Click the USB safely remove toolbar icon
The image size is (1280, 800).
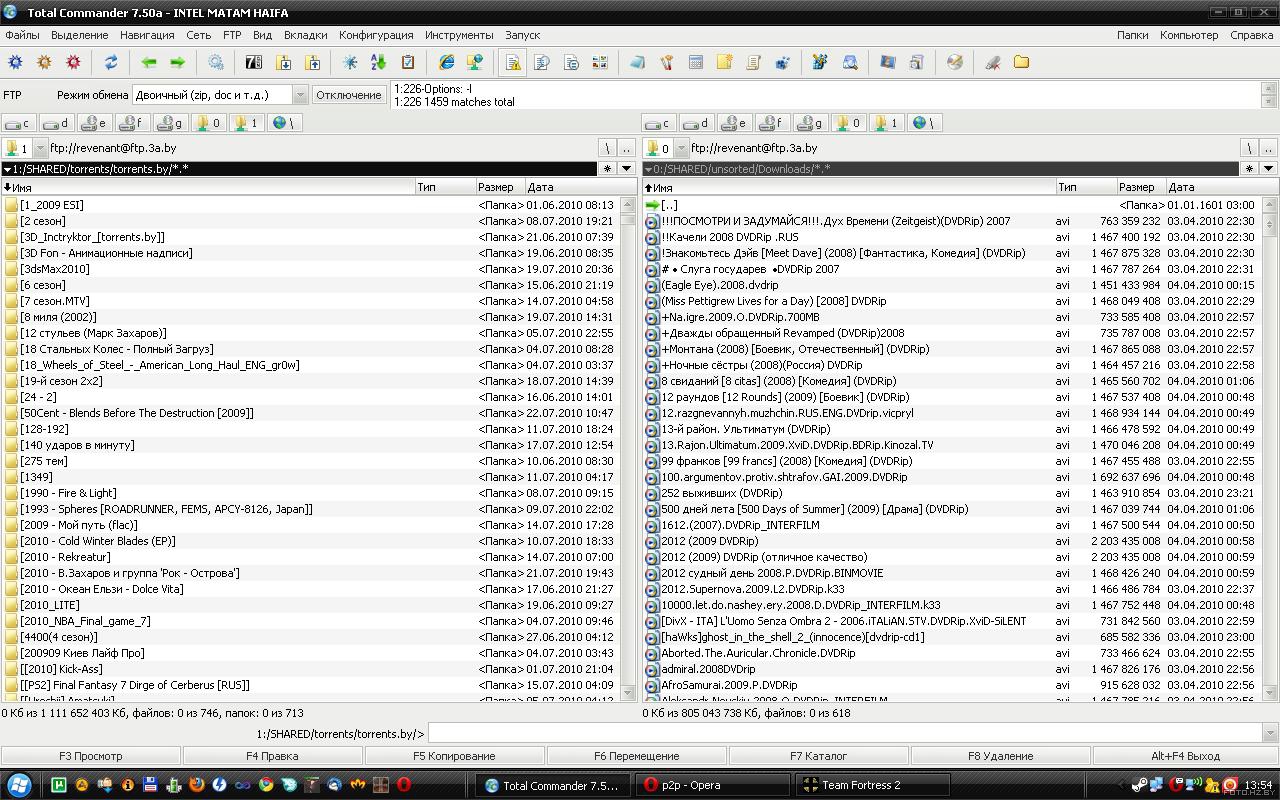coord(993,62)
